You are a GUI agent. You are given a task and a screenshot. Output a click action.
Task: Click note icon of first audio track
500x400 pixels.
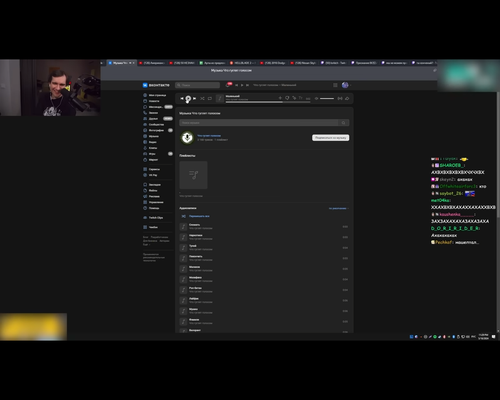point(183,227)
